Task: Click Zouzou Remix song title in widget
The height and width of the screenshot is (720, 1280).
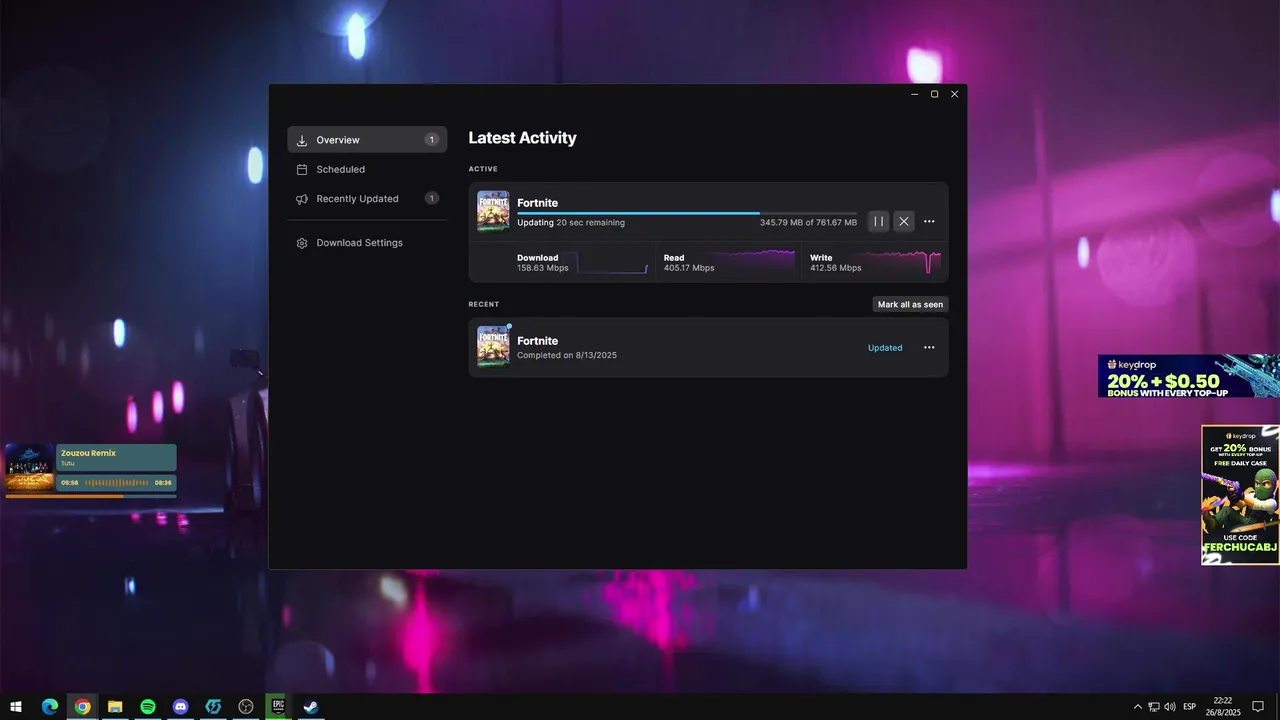Action: [88, 453]
